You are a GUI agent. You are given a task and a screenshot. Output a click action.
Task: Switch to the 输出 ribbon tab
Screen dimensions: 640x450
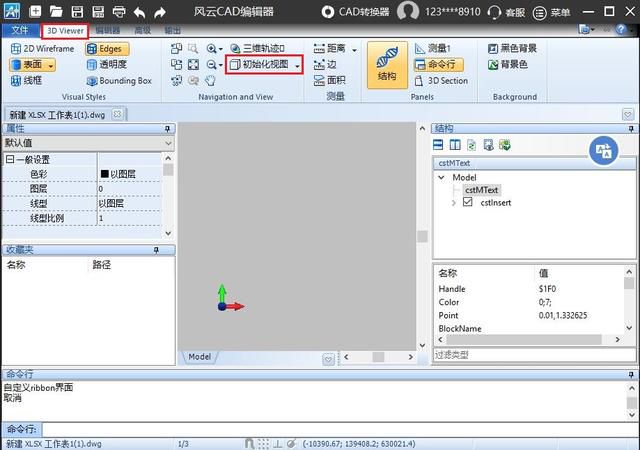click(x=173, y=30)
